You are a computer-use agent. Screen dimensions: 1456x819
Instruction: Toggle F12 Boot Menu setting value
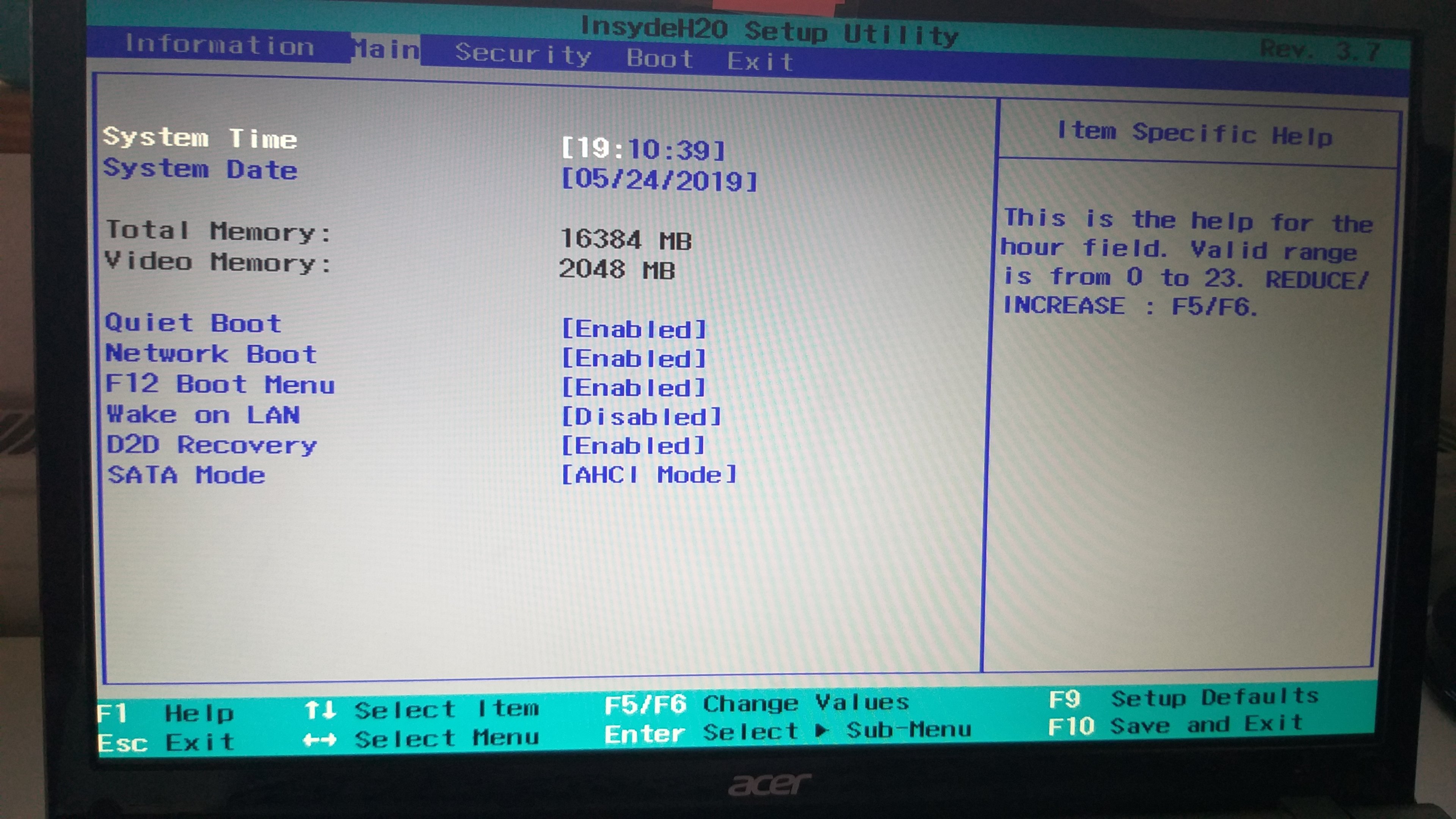tap(634, 388)
